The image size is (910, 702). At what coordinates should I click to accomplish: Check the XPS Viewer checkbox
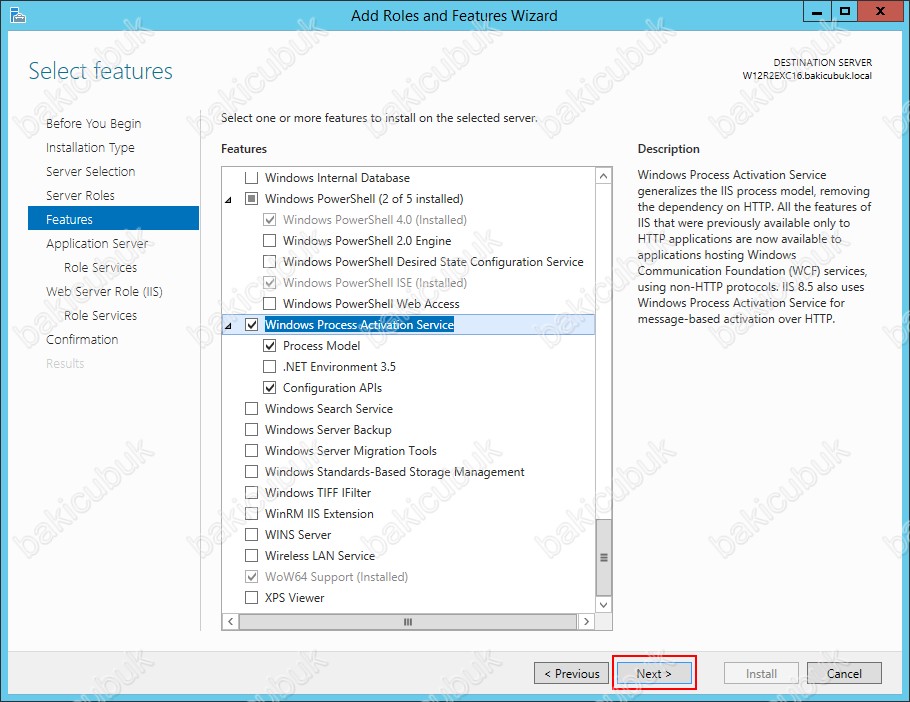coord(251,598)
